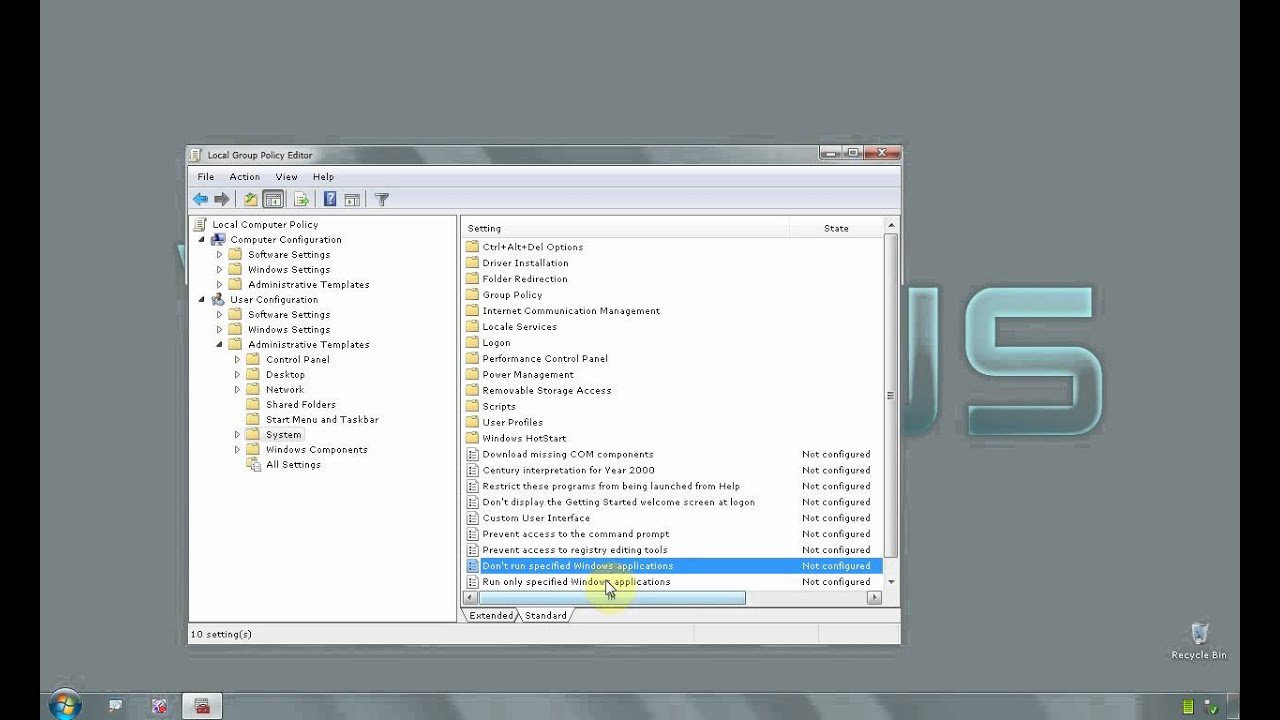Switch to the Standard tab

click(x=545, y=615)
